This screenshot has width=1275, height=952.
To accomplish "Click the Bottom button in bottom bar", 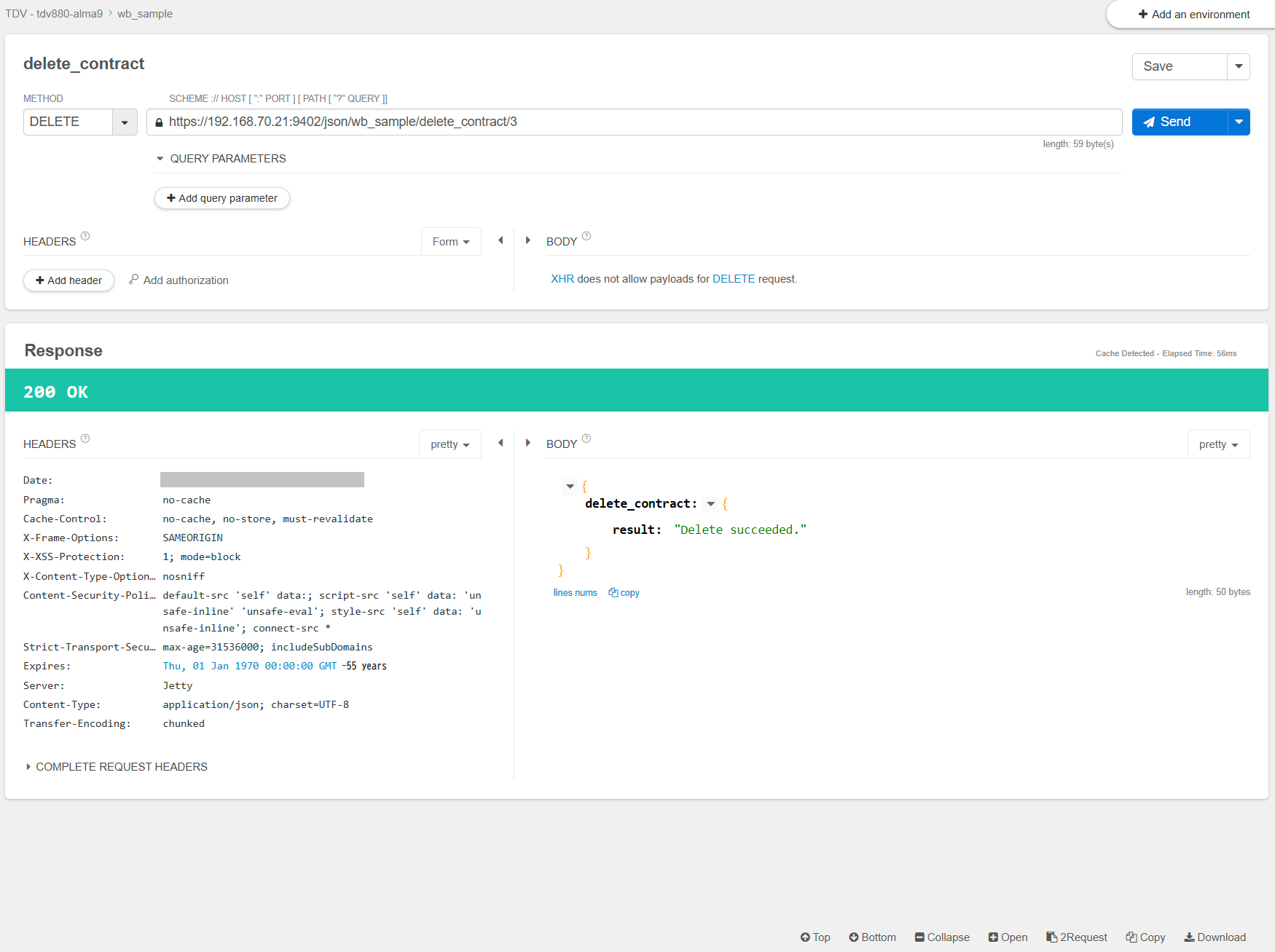I will tap(873, 937).
